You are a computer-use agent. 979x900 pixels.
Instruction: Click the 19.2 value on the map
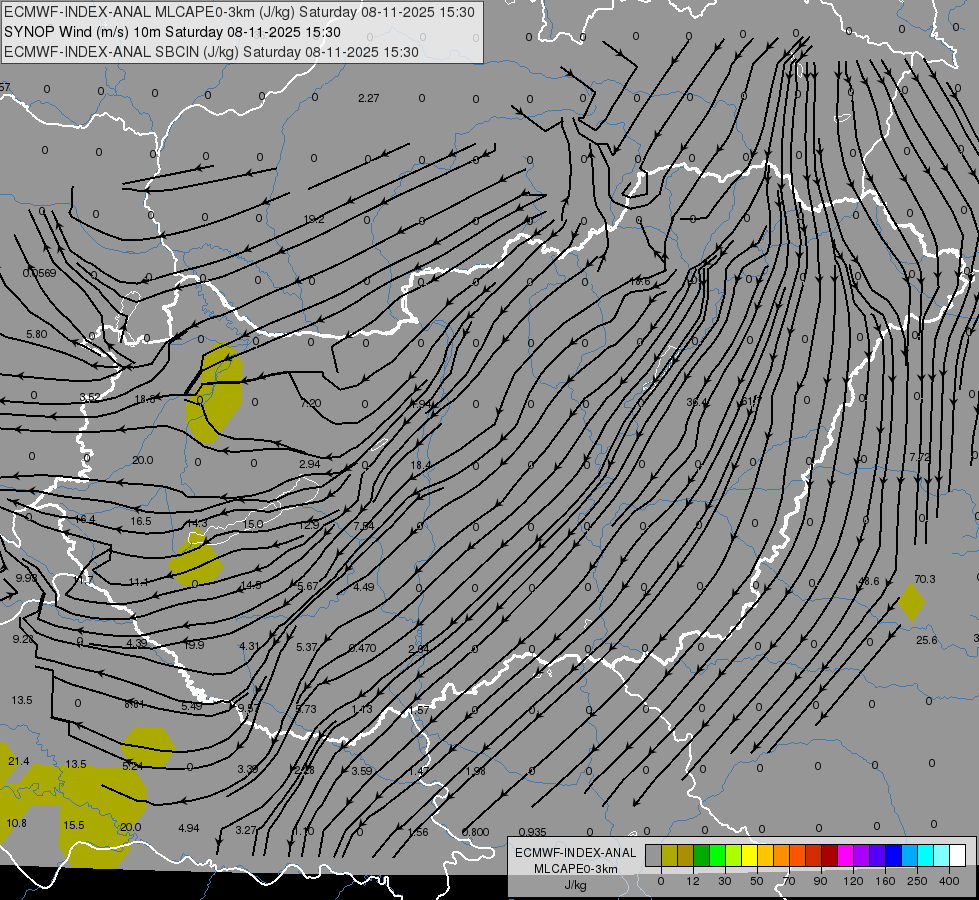314,219
